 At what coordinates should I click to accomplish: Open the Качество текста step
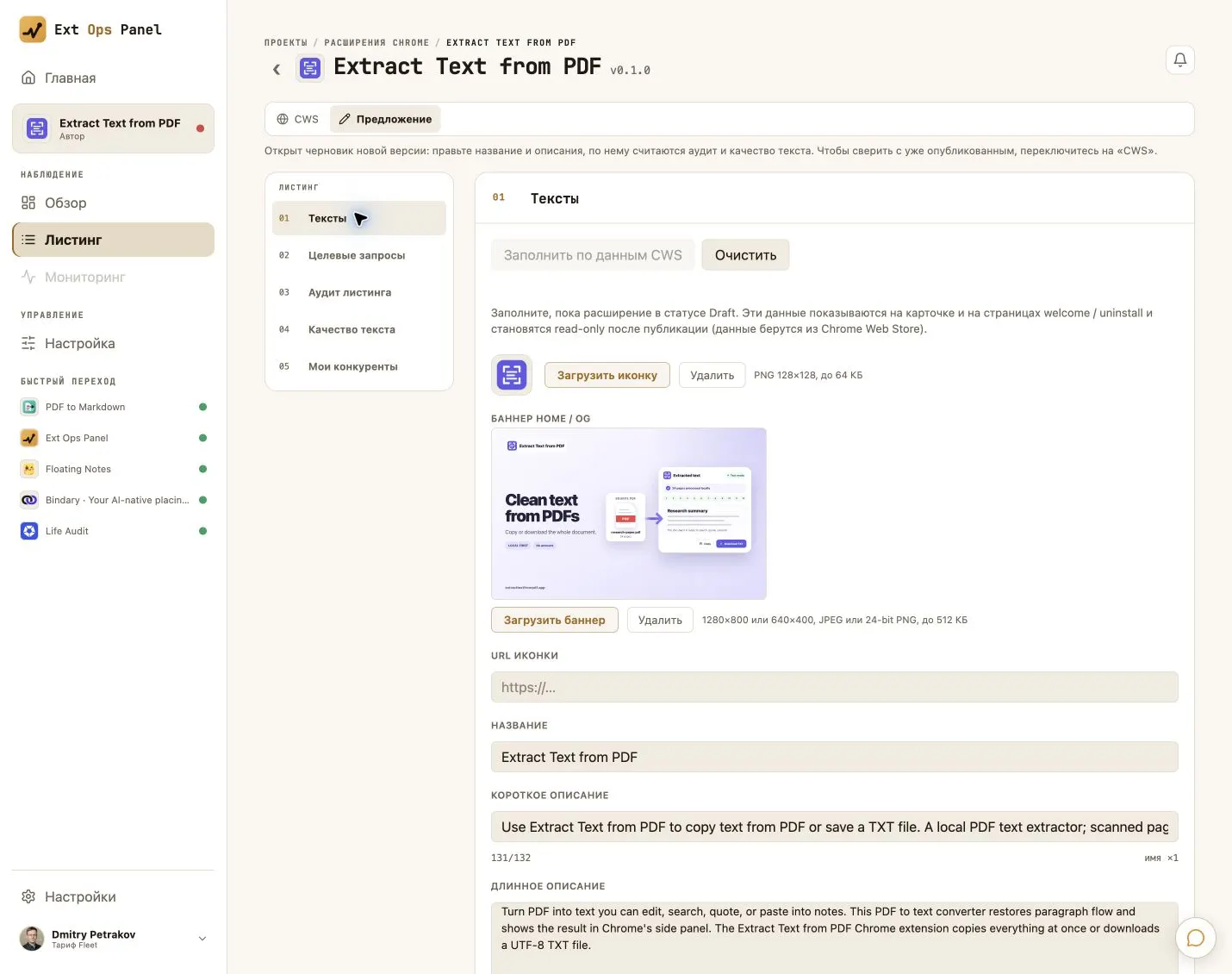coord(359,329)
